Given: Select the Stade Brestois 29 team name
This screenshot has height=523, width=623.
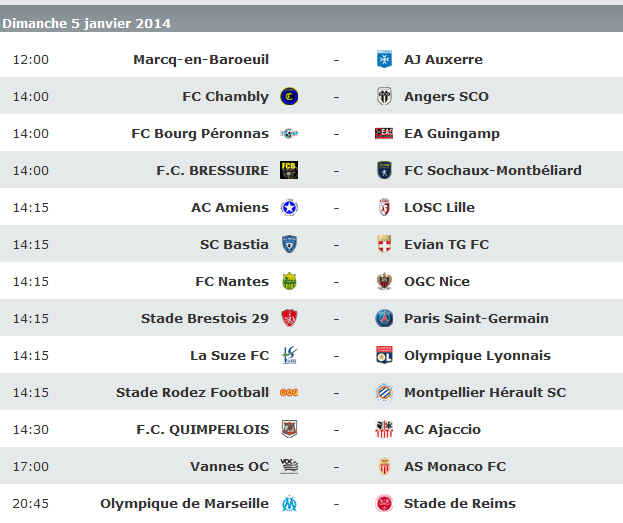Looking at the screenshot, I should (x=205, y=318).
